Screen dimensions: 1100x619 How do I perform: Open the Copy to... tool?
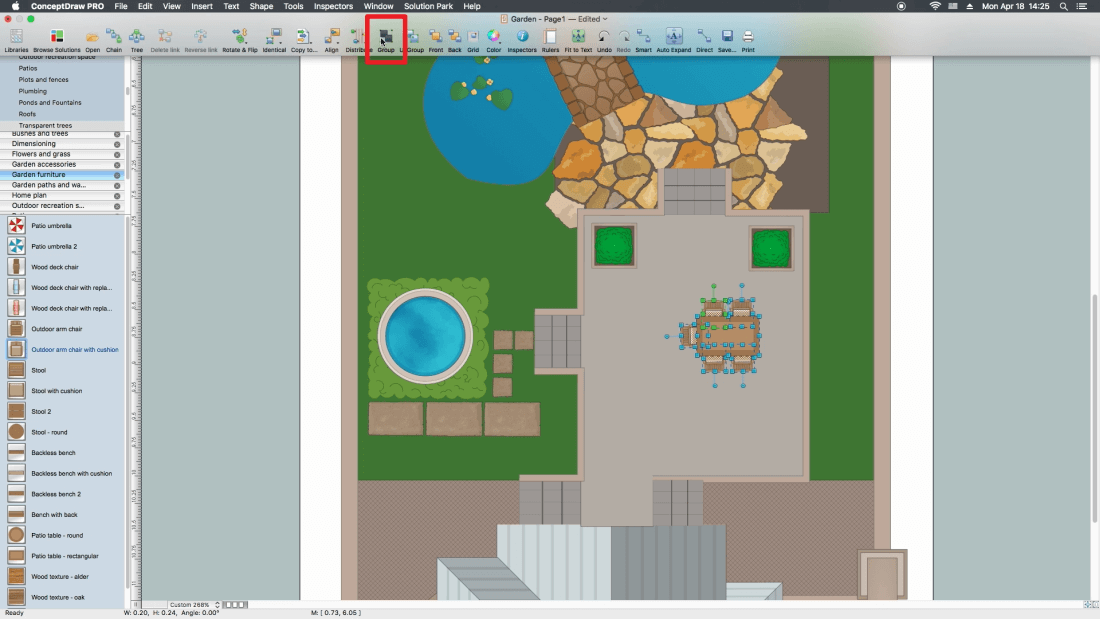pyautogui.click(x=304, y=40)
